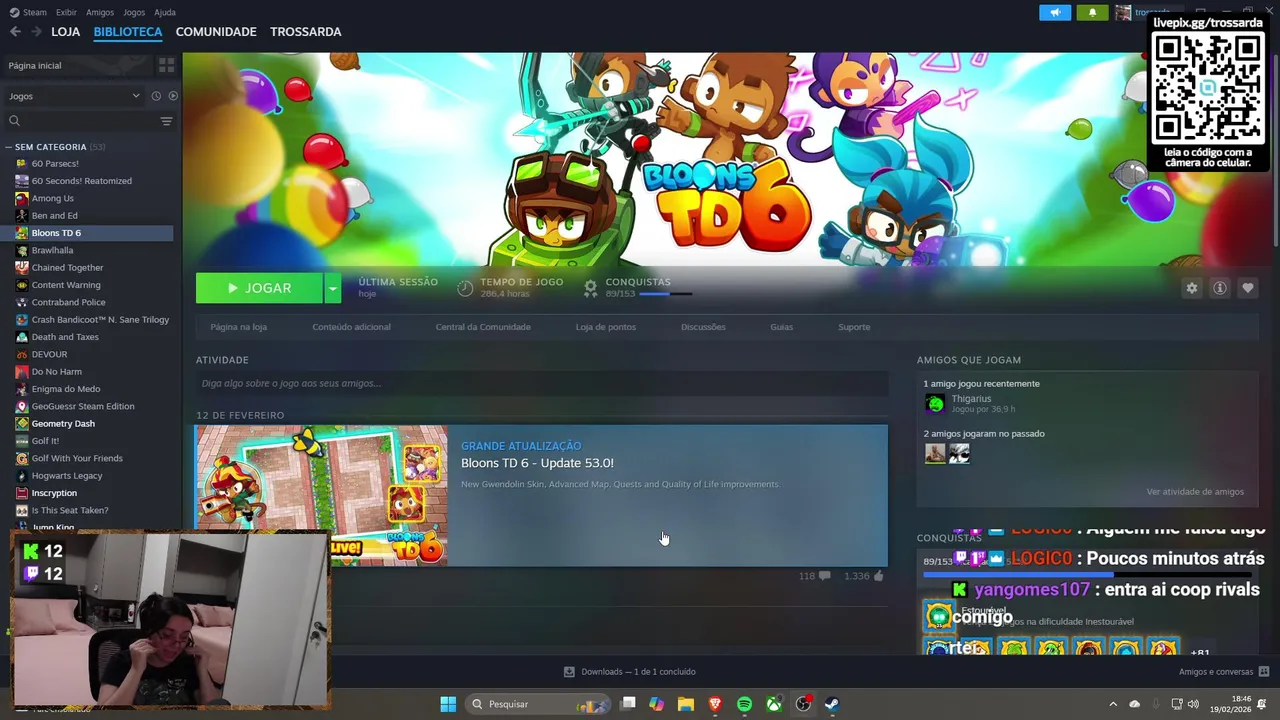1280x720 pixels.
Task: Open Spotify from taskbar
Action: 744,704
